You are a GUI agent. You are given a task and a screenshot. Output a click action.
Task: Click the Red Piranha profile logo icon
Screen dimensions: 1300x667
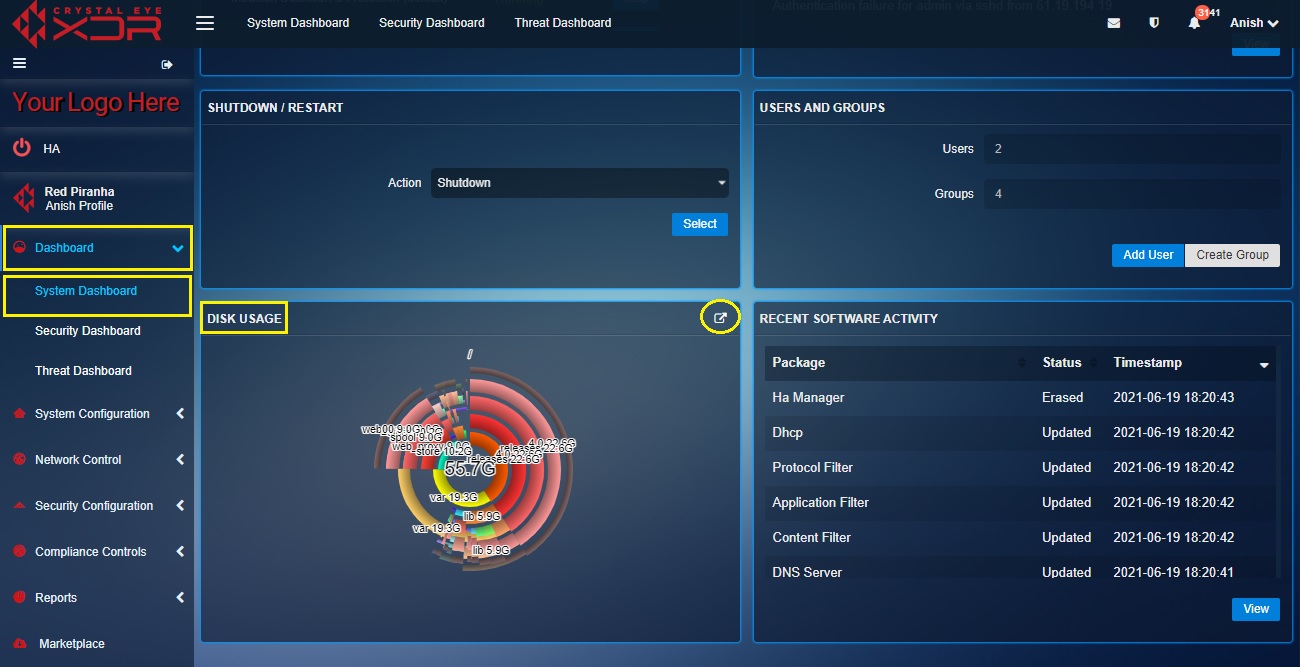click(x=23, y=197)
